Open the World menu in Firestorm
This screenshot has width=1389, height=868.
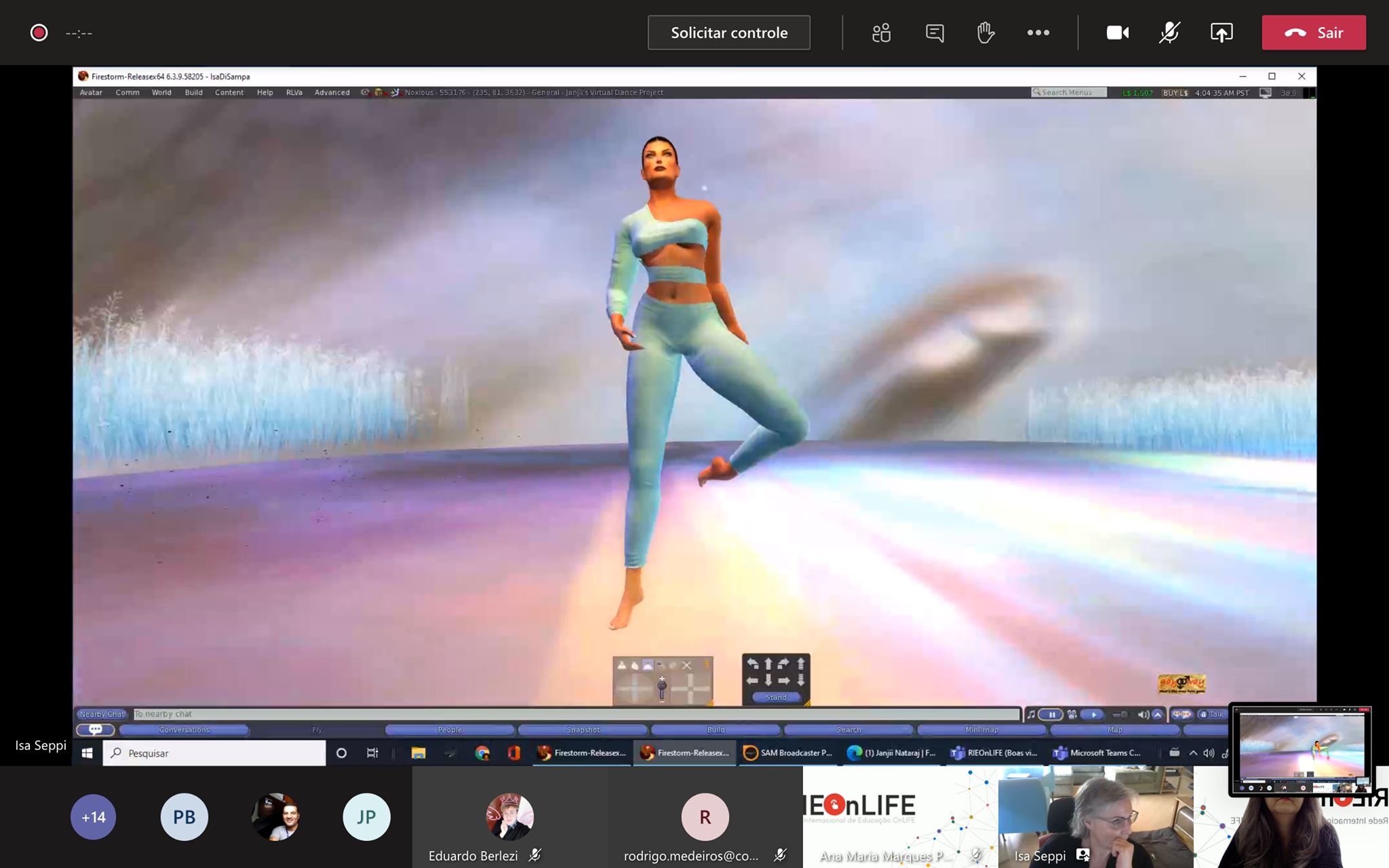[x=161, y=92]
